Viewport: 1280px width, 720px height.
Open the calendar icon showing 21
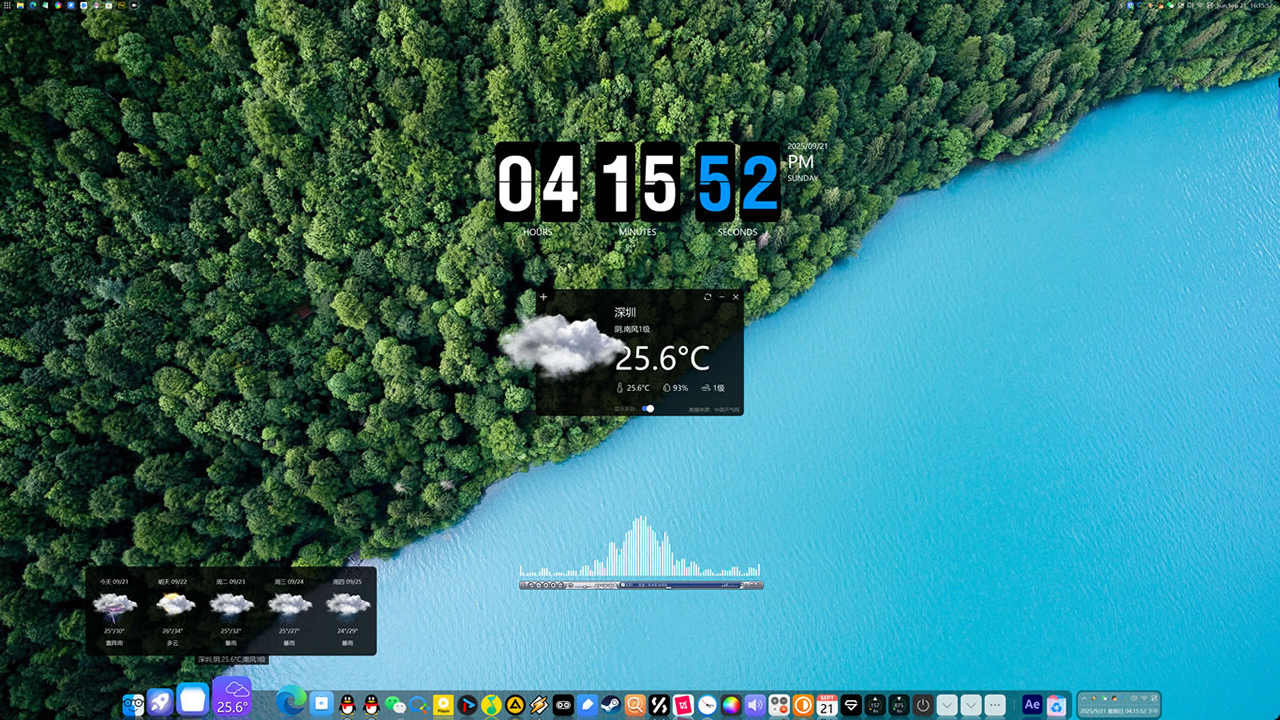tap(827, 705)
